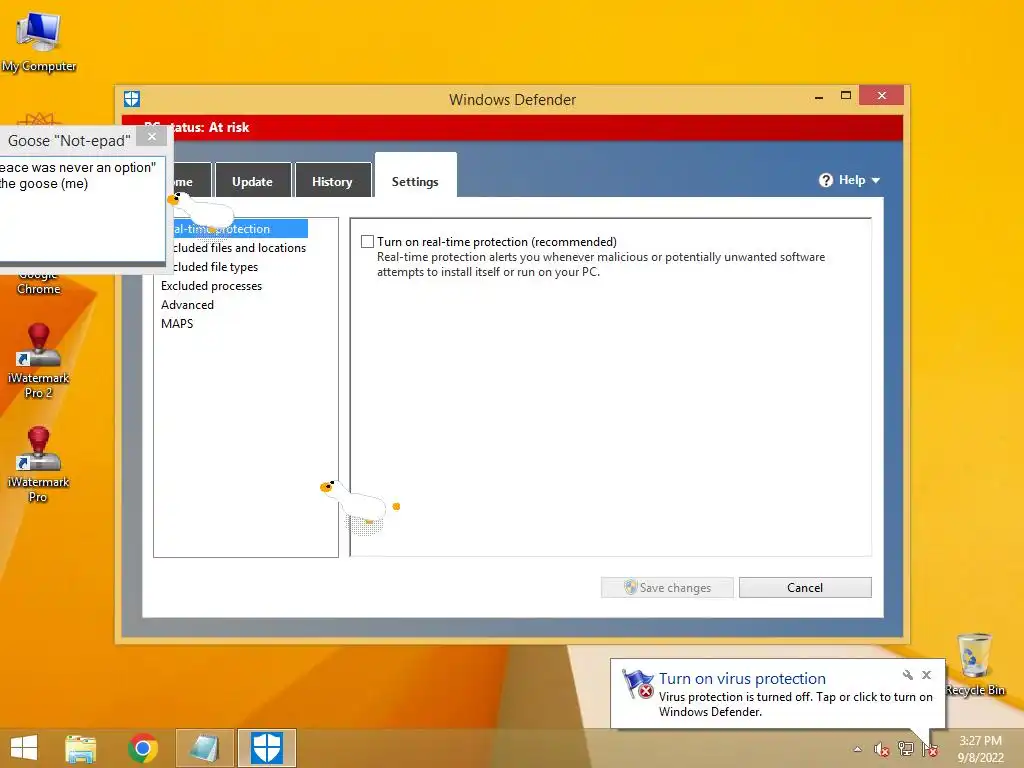This screenshot has width=1024, height=768.
Task: Select Real-time protection in settings list
Action: click(232, 229)
